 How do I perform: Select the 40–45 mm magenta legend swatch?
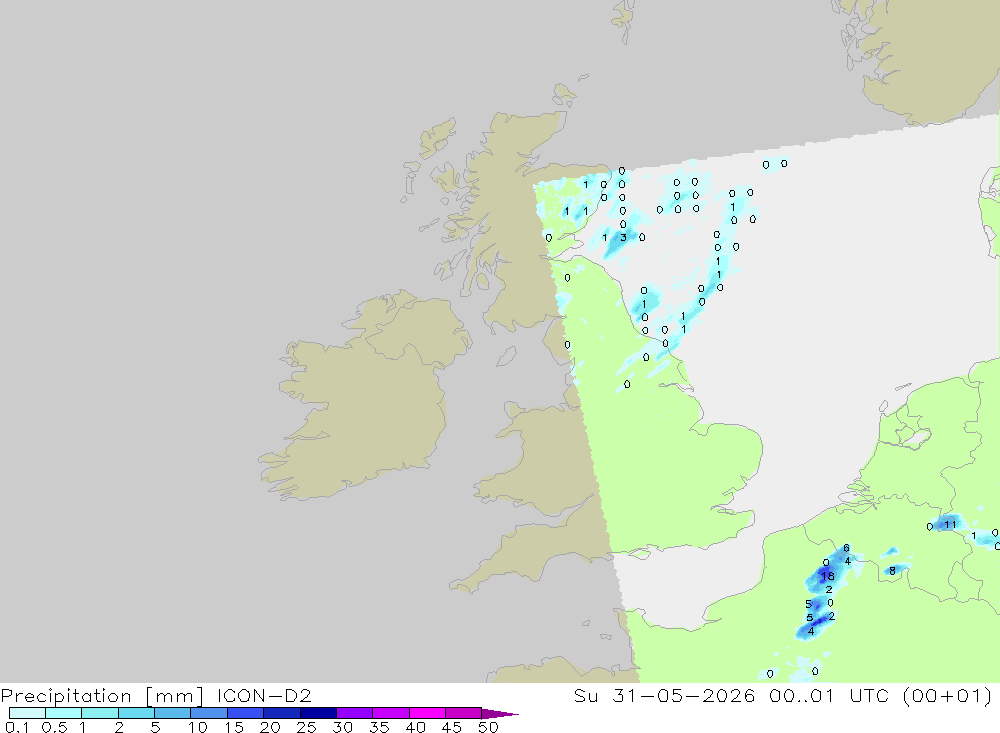427,713
